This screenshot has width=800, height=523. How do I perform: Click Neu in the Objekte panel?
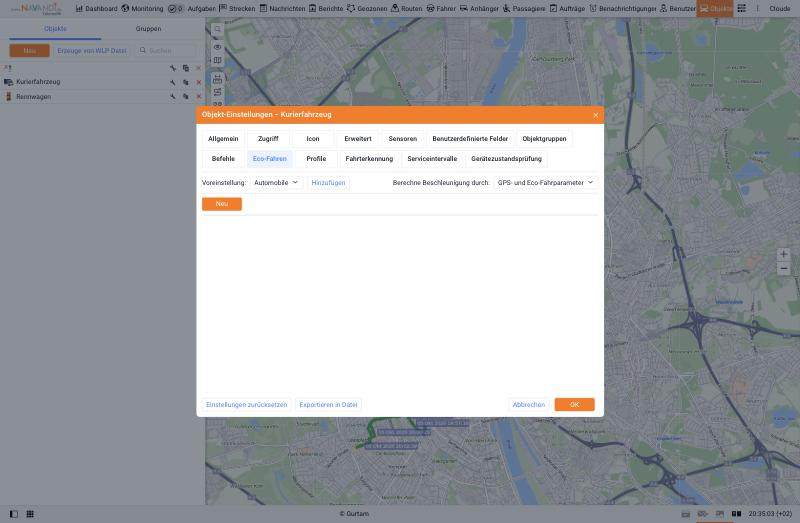(x=30, y=51)
